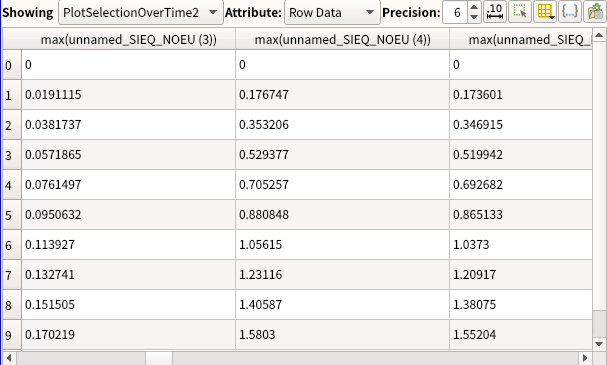This screenshot has width=607, height=365.
Task: Select cell 0.880848
Action: 342,215
